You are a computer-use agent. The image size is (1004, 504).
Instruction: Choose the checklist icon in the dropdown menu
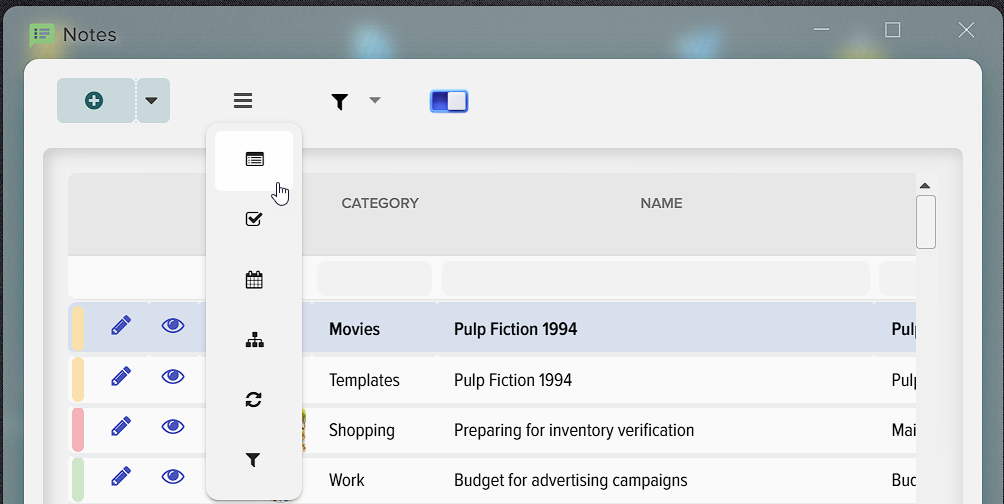(x=254, y=219)
